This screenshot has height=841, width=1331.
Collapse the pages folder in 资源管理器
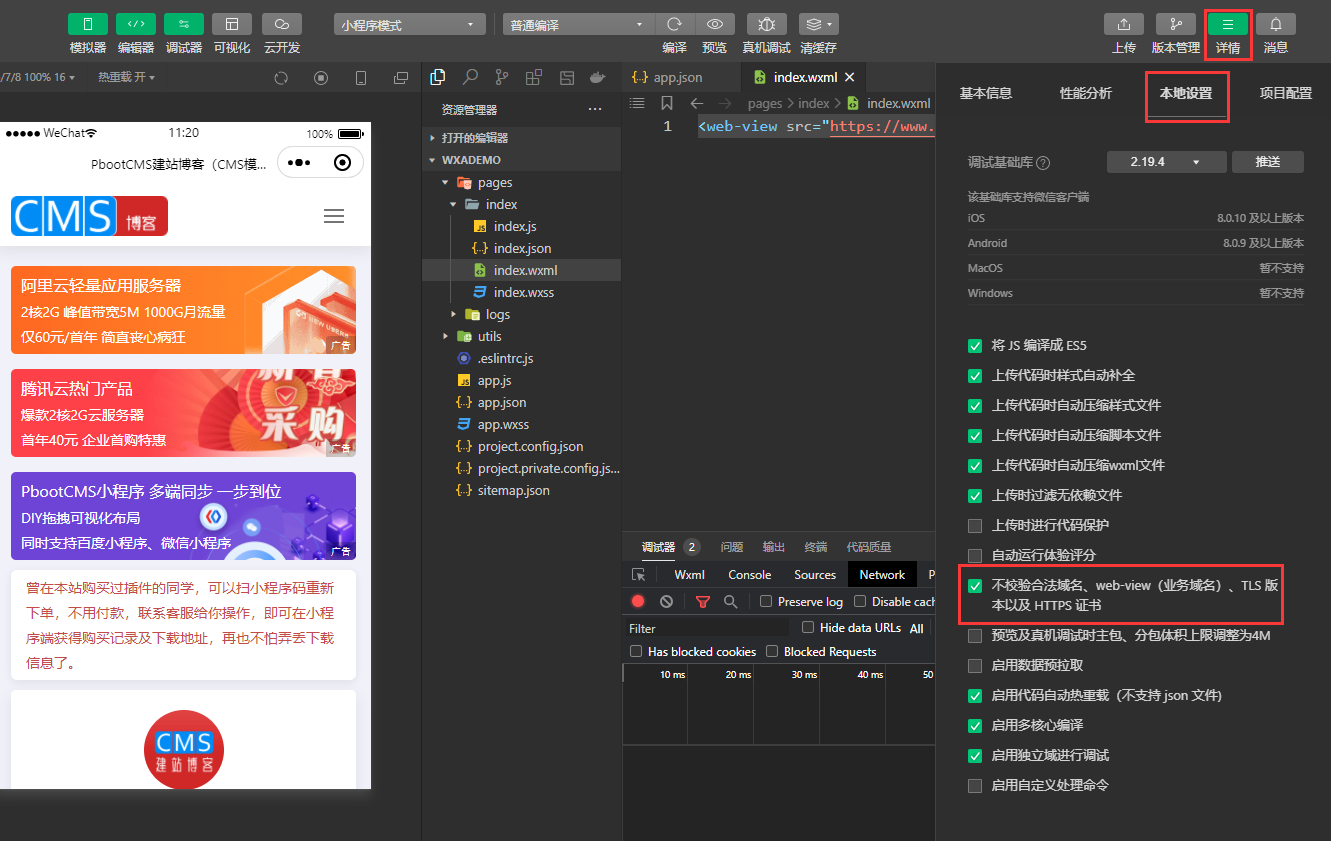point(447,182)
